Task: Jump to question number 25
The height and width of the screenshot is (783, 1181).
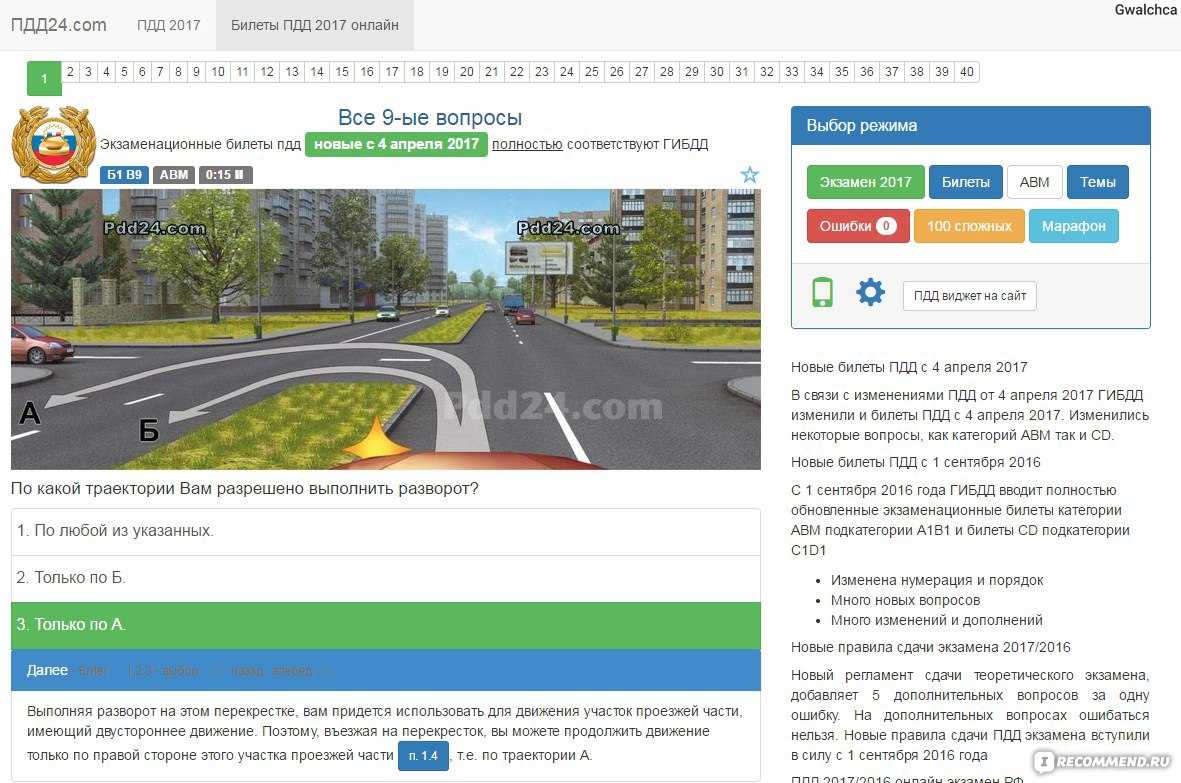Action: click(x=592, y=72)
